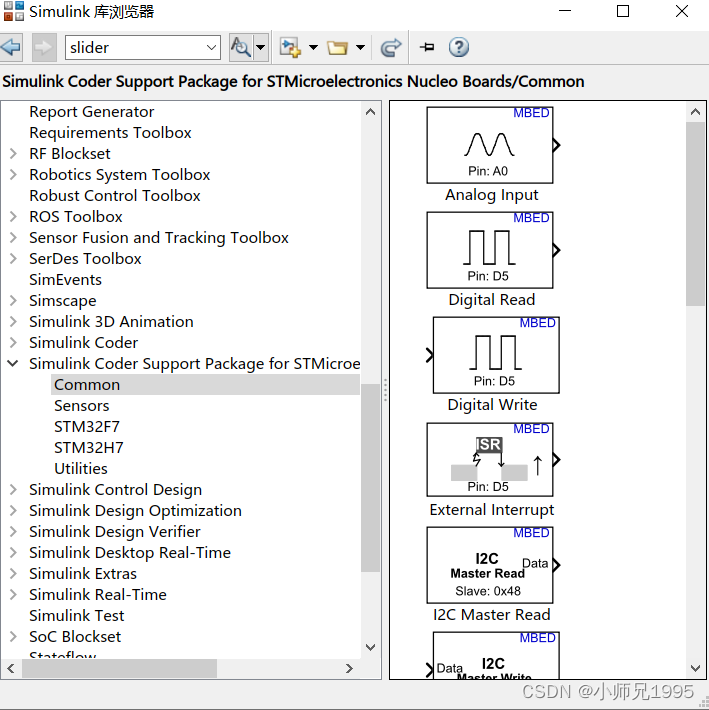Expand the Simulink 3D Animation node

(13, 322)
